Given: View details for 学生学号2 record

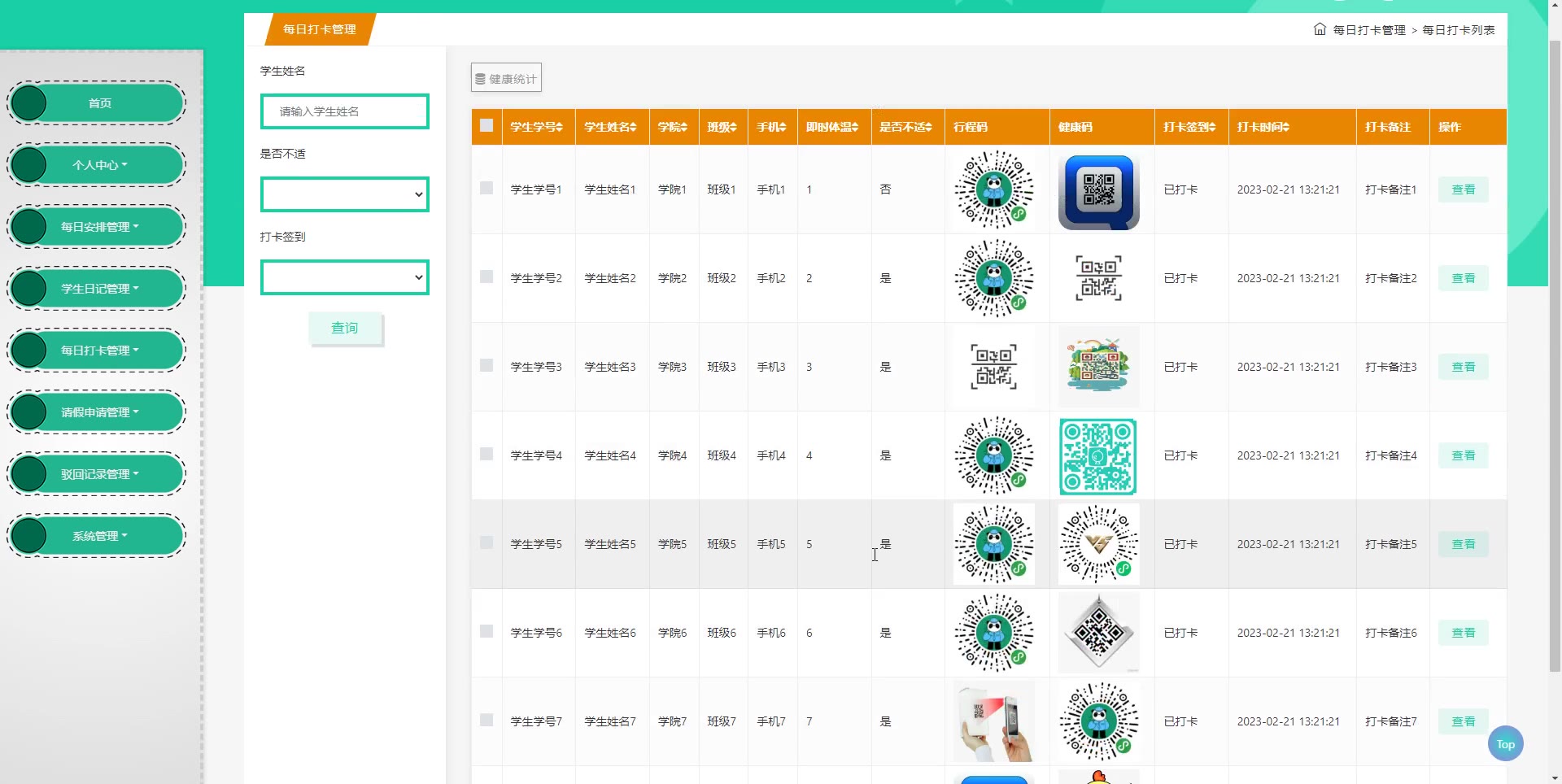Looking at the screenshot, I should 1463,278.
